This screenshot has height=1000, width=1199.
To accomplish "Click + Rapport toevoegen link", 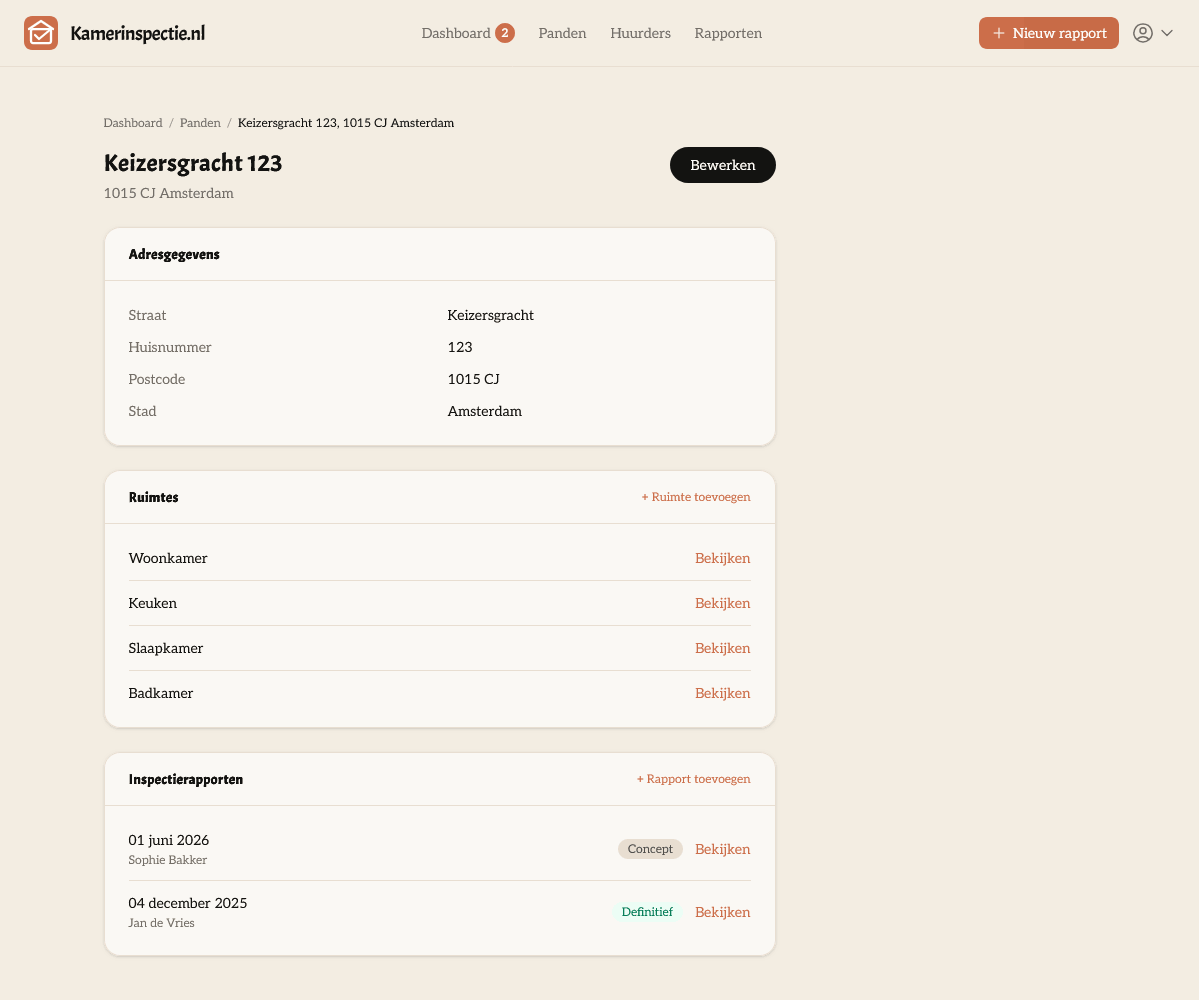I will point(694,779).
